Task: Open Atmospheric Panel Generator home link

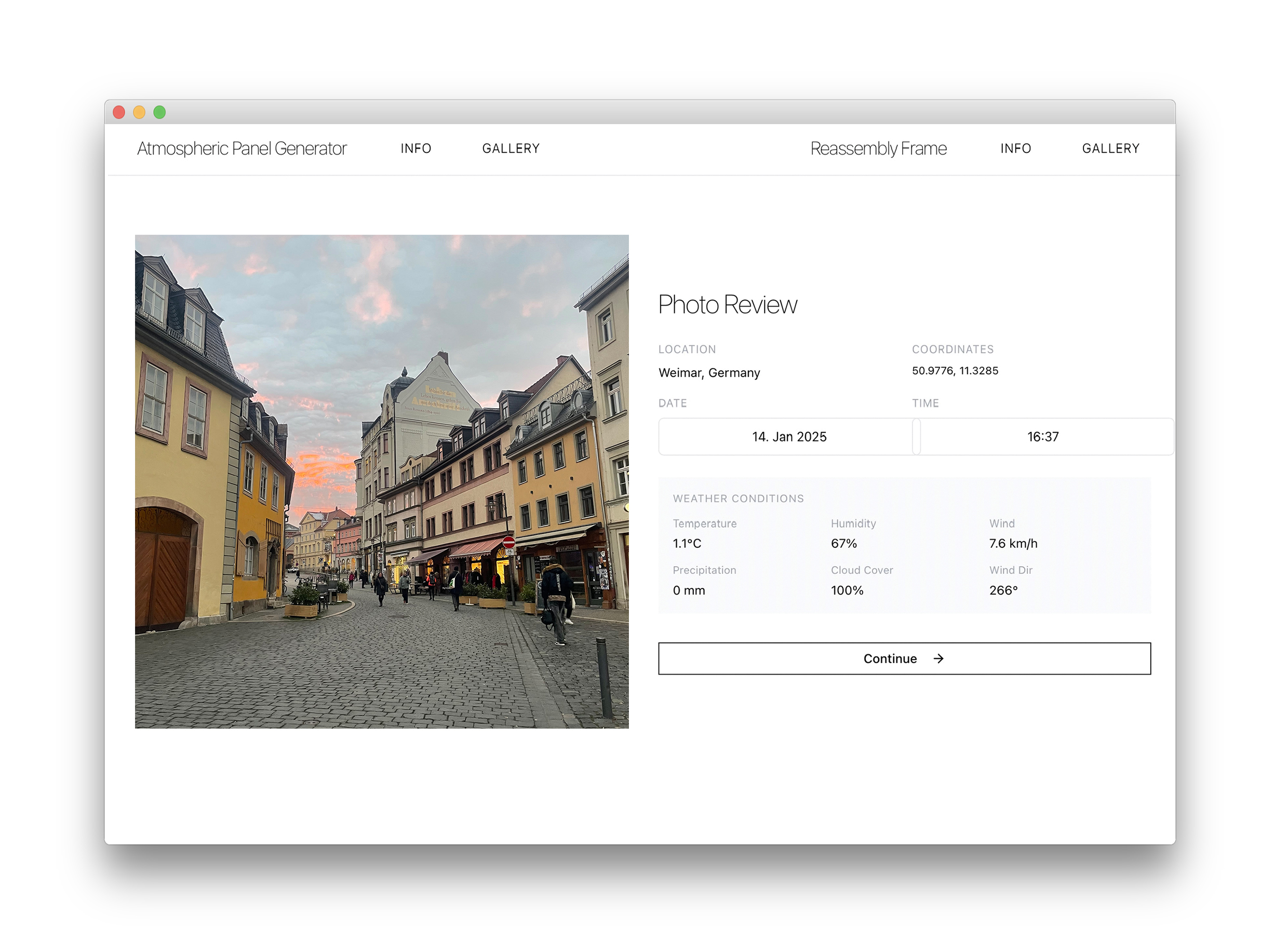Action: point(242,149)
